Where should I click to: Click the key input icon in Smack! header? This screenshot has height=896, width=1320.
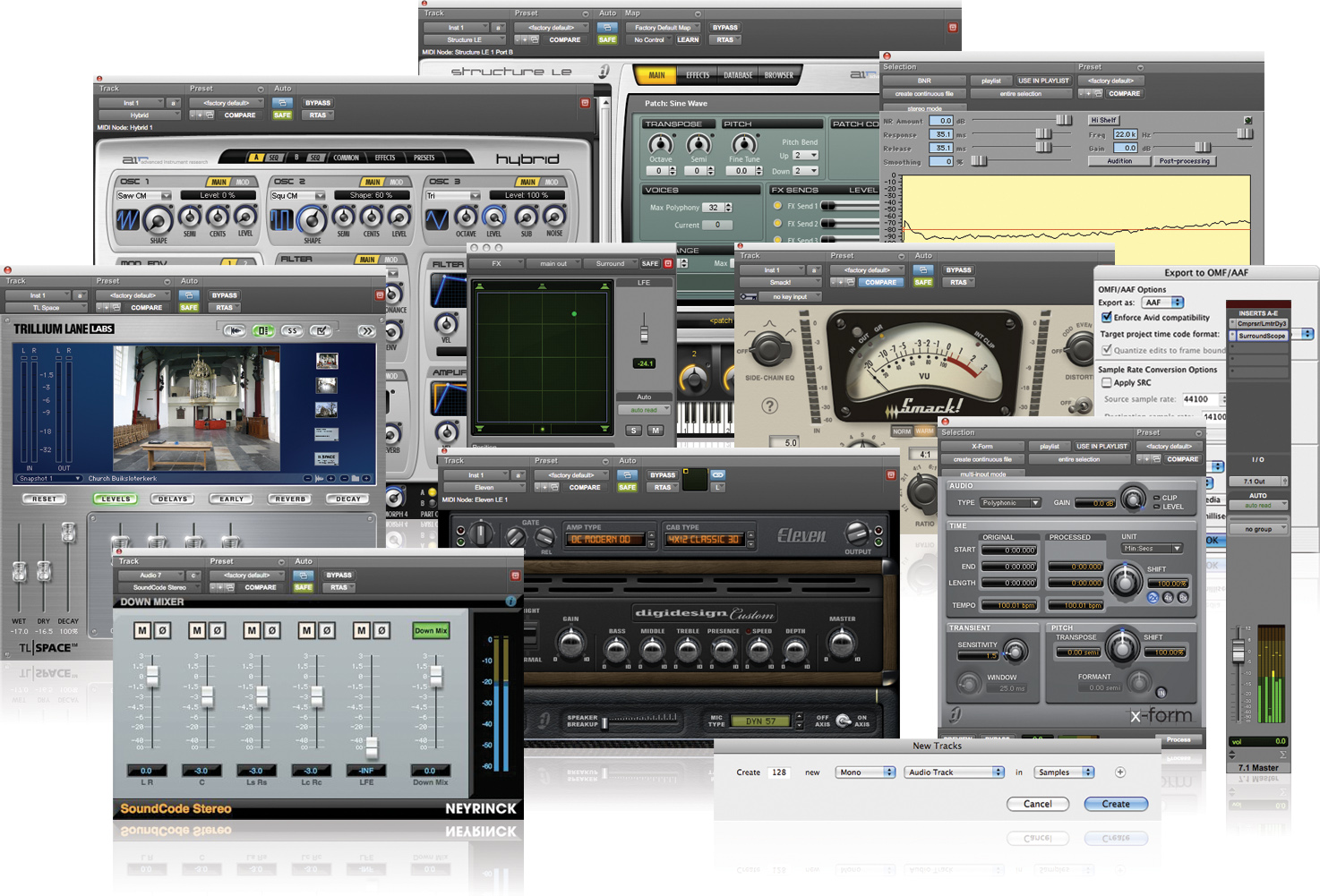click(x=749, y=296)
